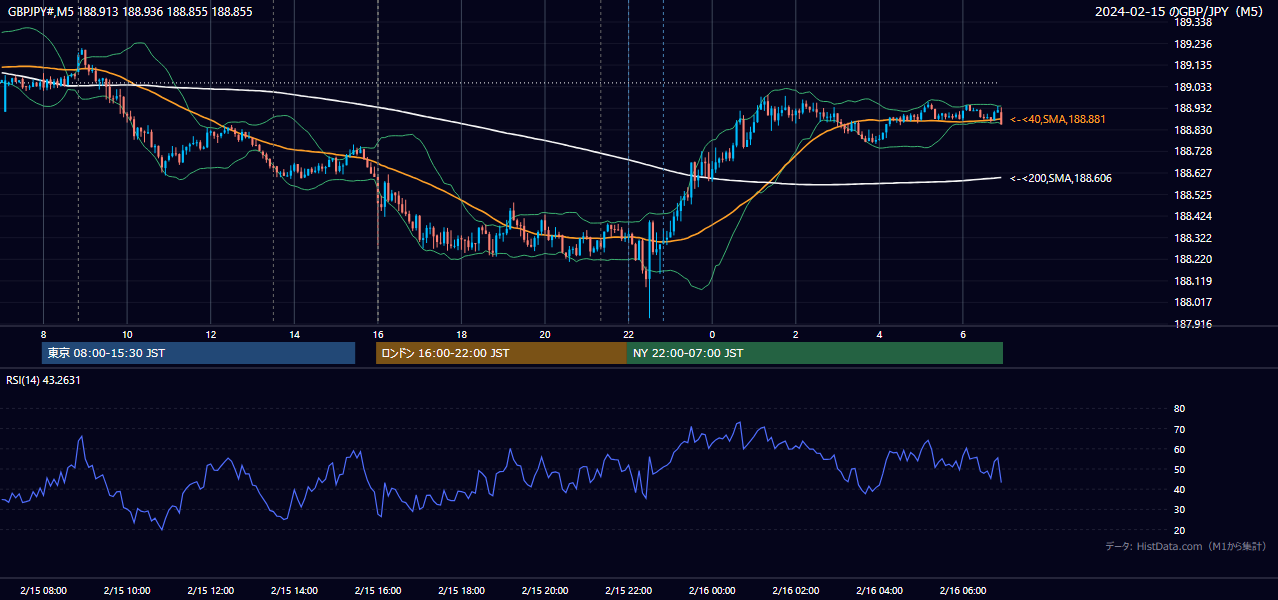
Task: Click price axis value 188.830
Action: pyautogui.click(x=1193, y=130)
